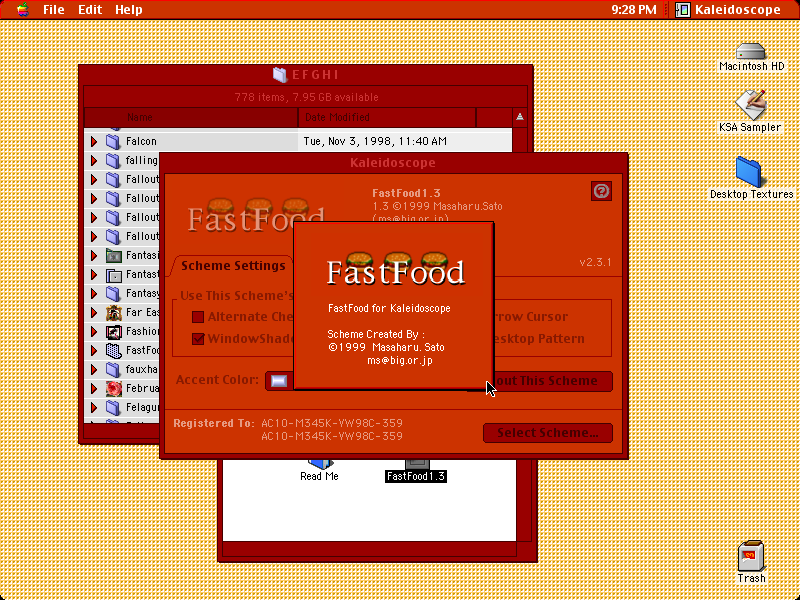Select the Felagu folder icon in EFGHI
Image resolution: width=800 pixels, height=600 pixels.
coord(113,408)
